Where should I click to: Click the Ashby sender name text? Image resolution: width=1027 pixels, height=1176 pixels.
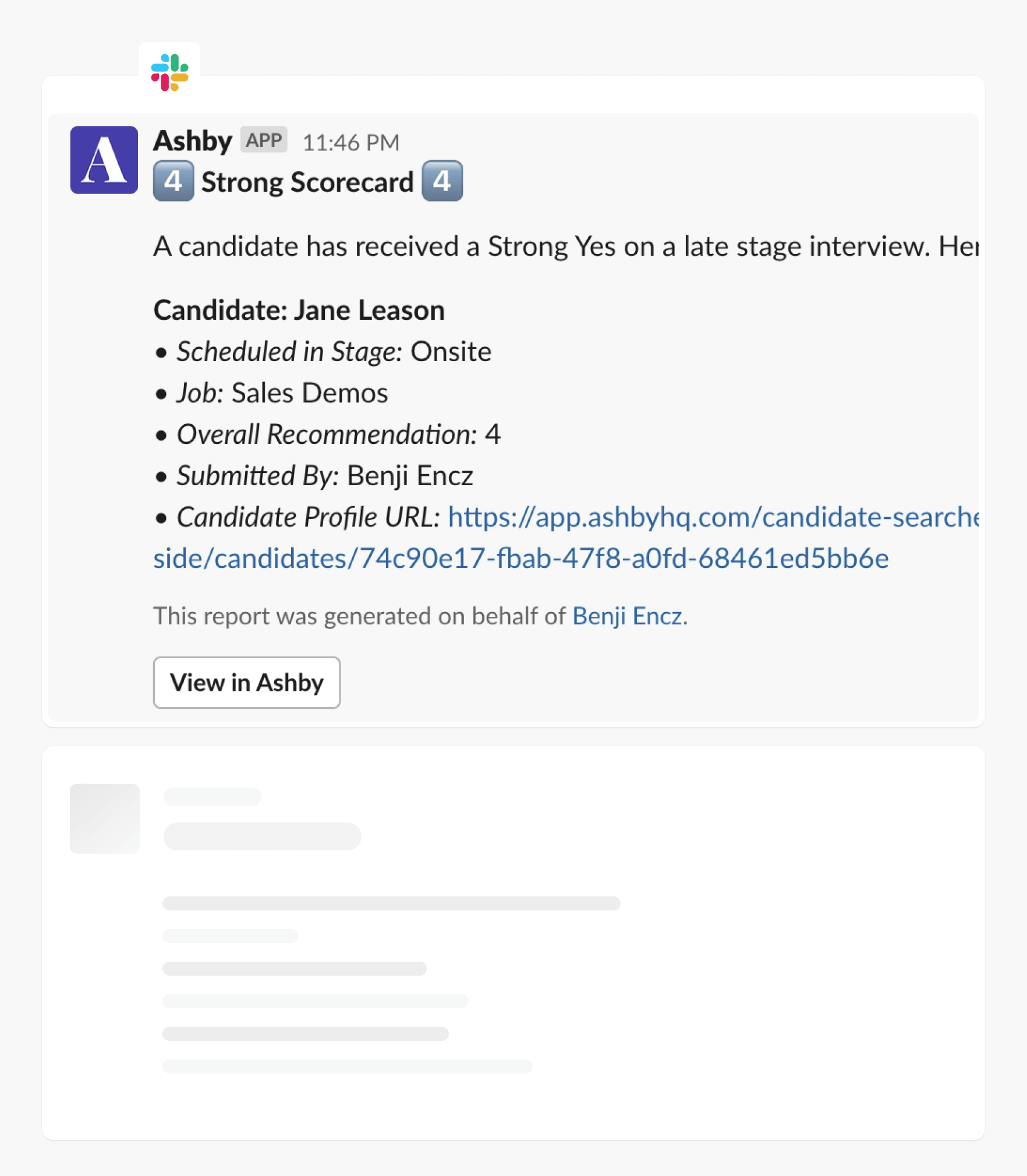(192, 140)
